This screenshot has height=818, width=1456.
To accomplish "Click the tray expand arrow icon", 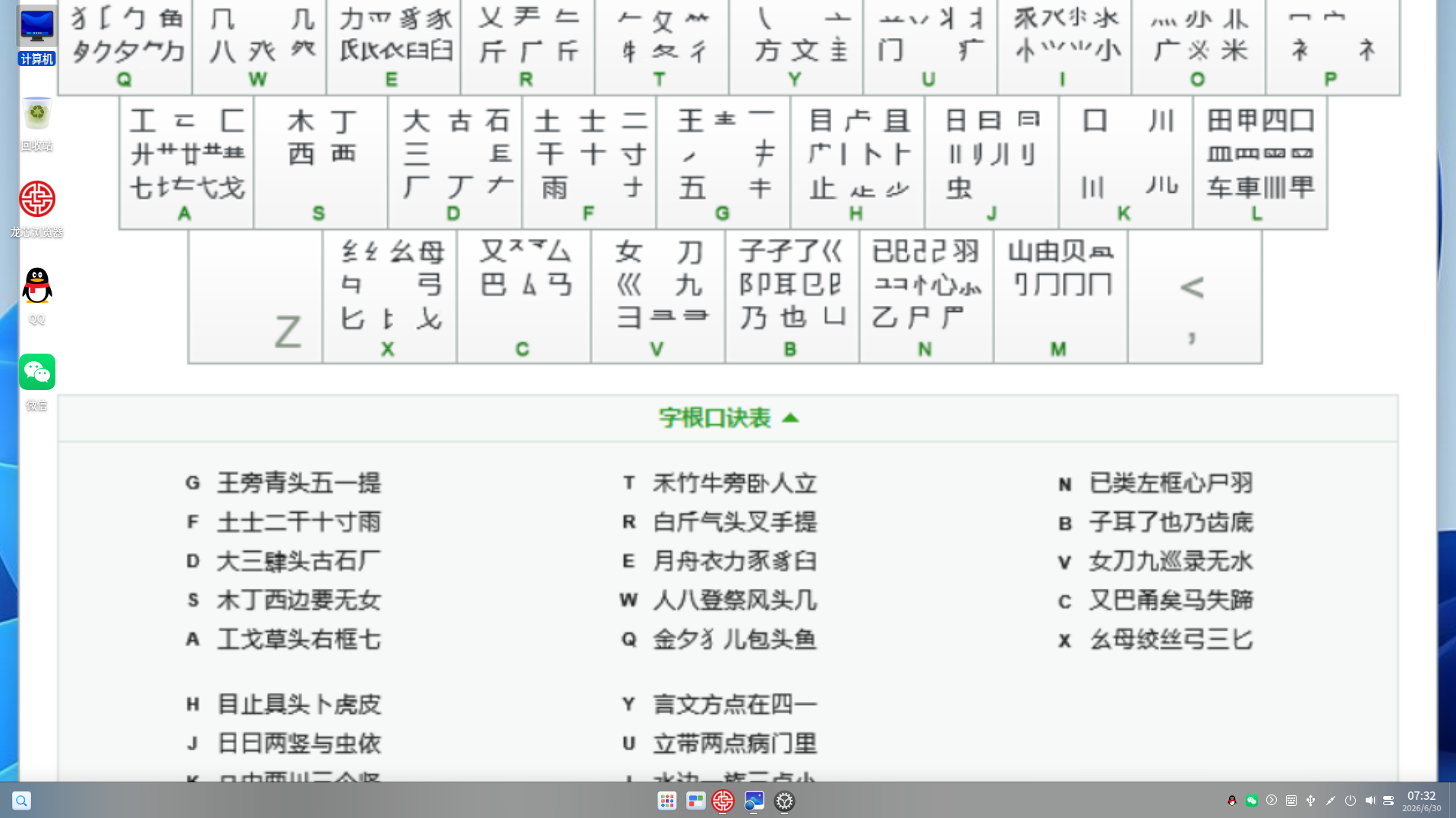I will click(1272, 801).
